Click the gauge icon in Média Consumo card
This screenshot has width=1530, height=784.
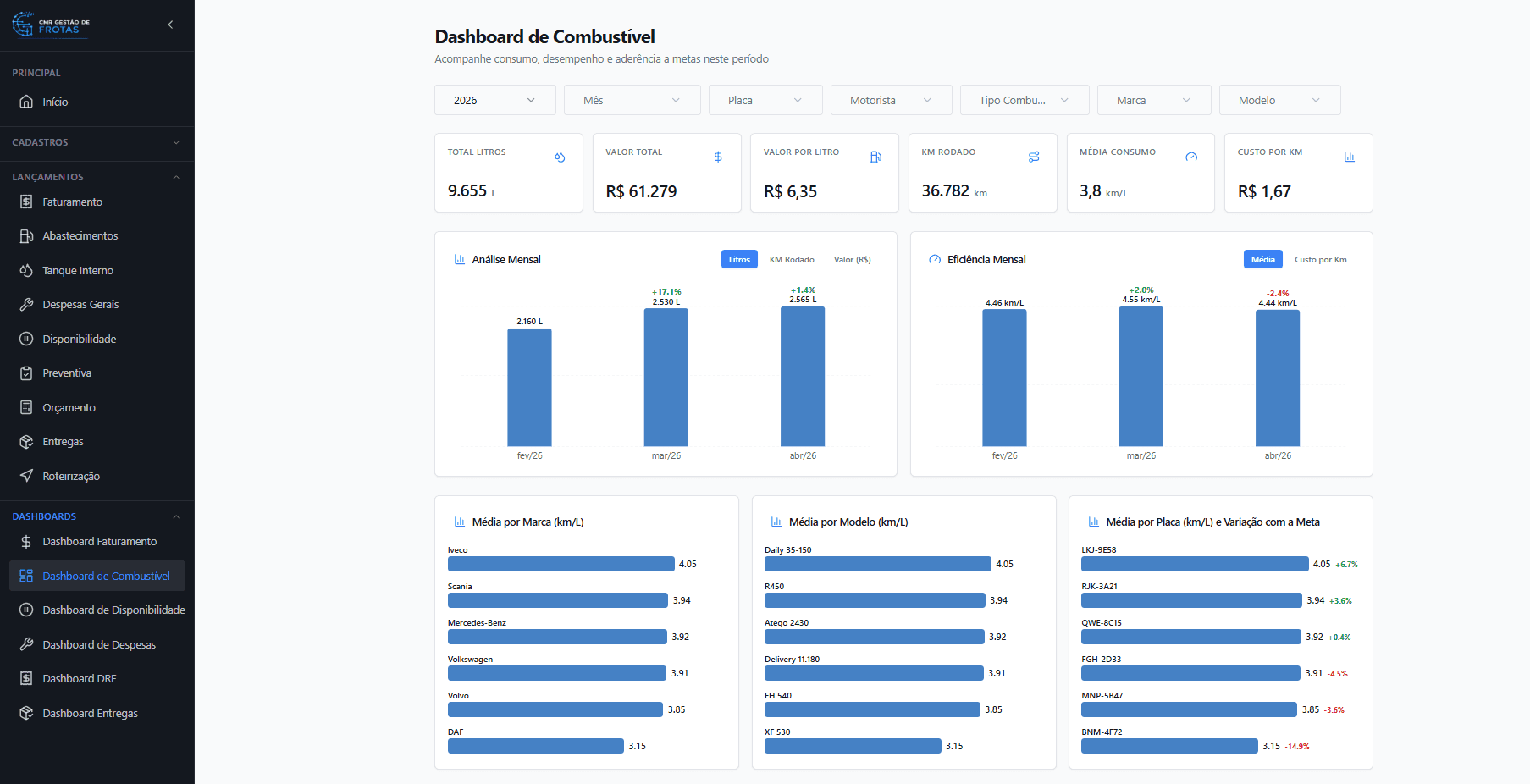coord(1191,157)
